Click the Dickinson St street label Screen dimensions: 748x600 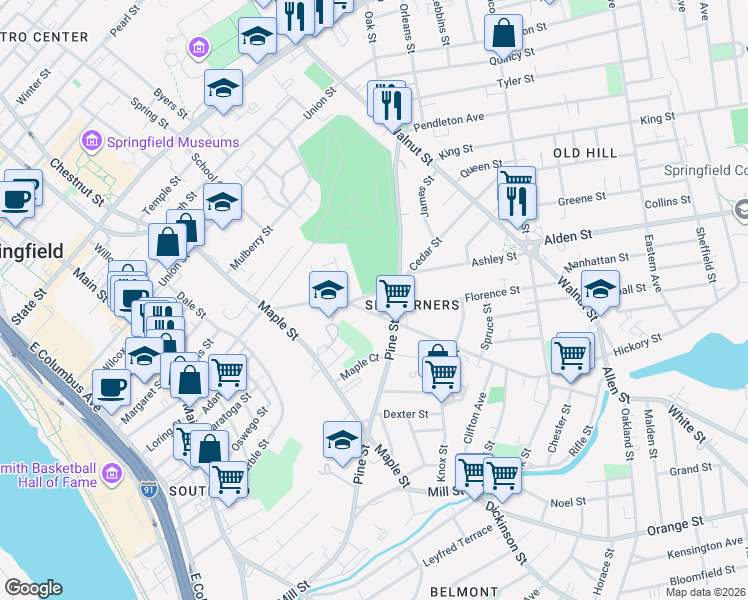(506, 532)
